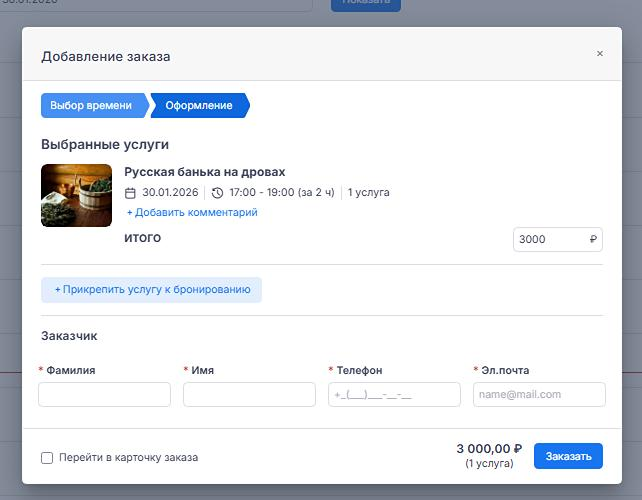Focus the ИТОГО price field

coord(549,239)
